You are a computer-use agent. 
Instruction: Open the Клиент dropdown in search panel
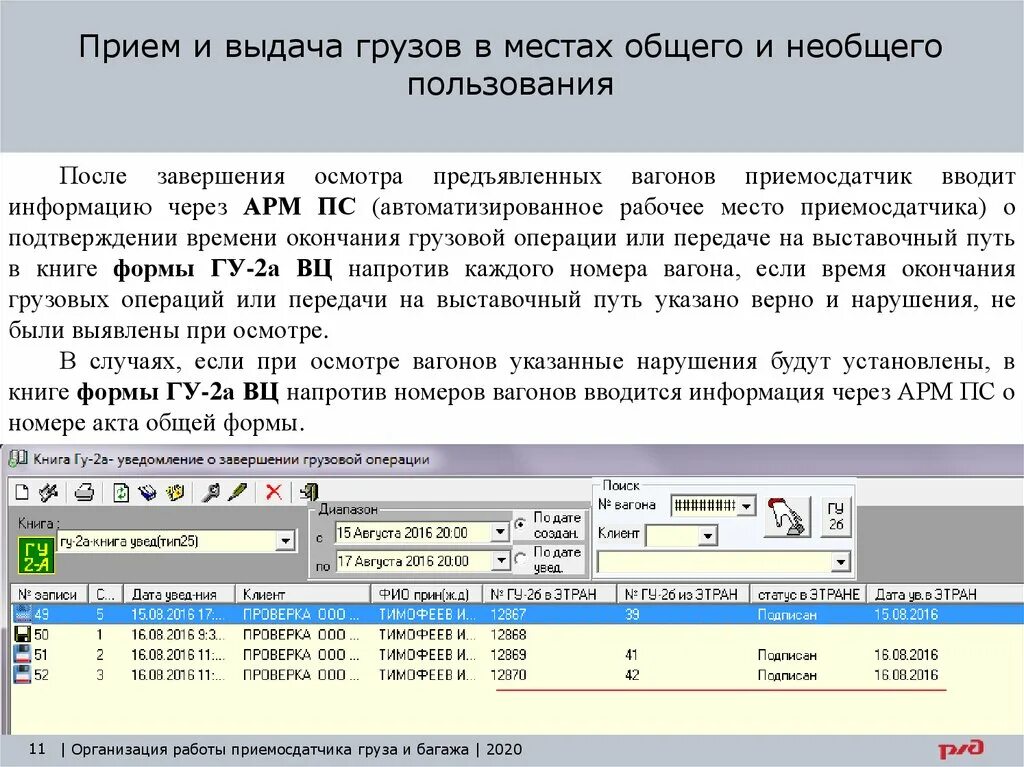point(707,536)
